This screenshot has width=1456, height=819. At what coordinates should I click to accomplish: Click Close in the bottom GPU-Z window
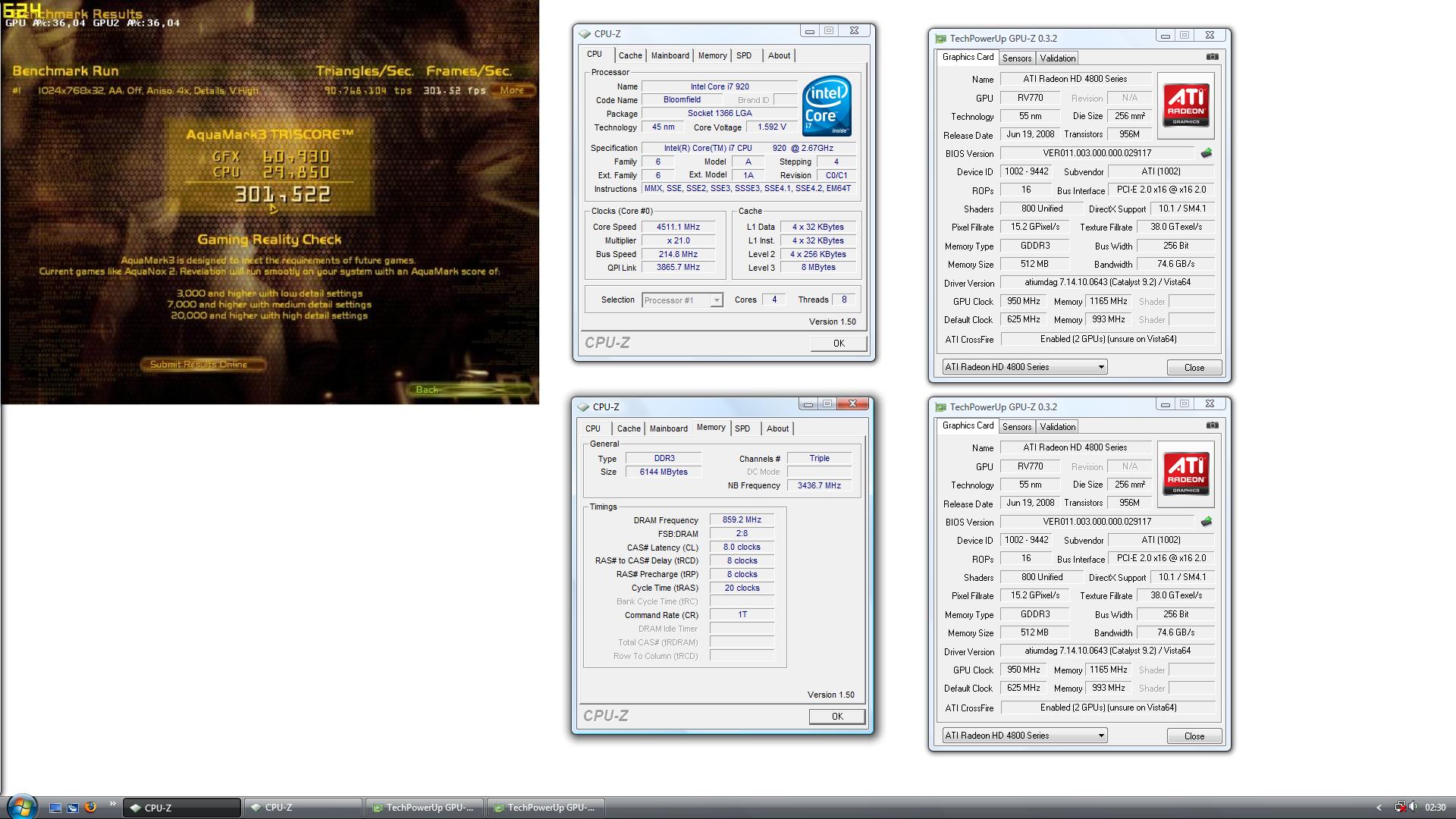pyautogui.click(x=1194, y=736)
